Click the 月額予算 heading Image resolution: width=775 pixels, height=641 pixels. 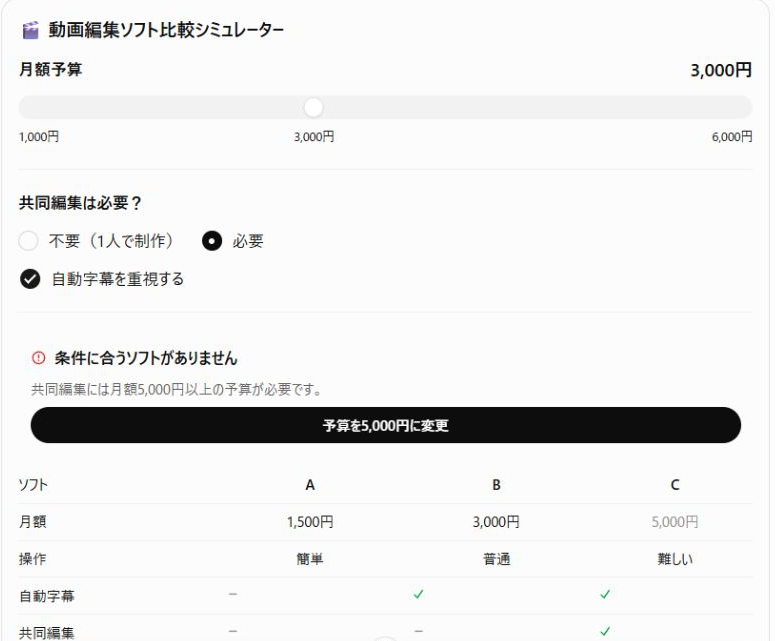coord(50,69)
